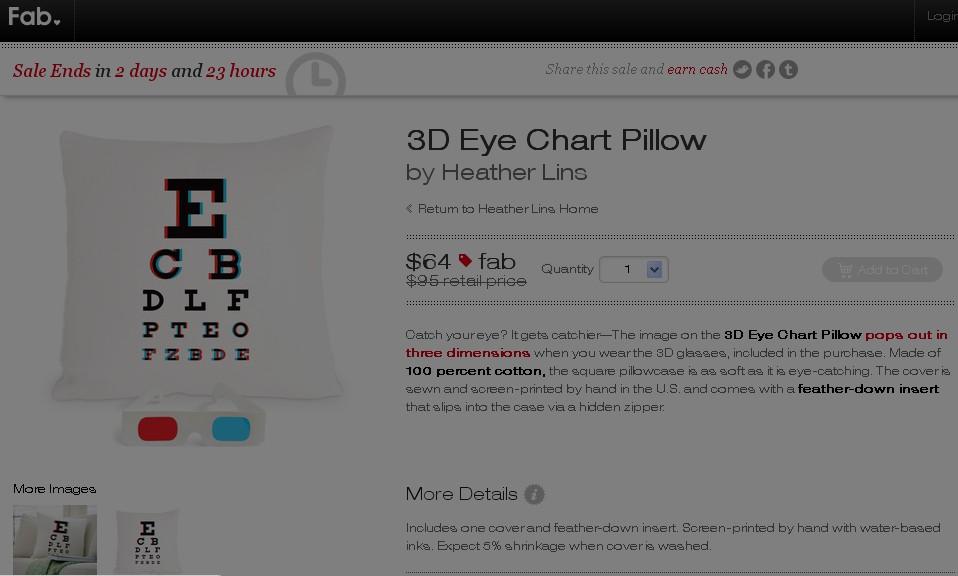The width and height of the screenshot is (958, 576).
Task: Select the plain pillow thumbnail
Action: 148,541
